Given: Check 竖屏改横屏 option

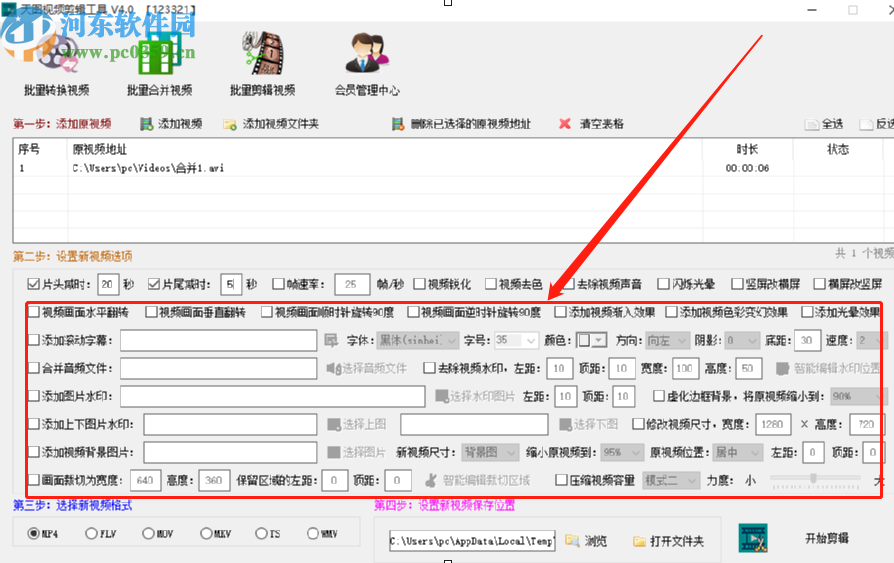Looking at the screenshot, I should (737, 284).
